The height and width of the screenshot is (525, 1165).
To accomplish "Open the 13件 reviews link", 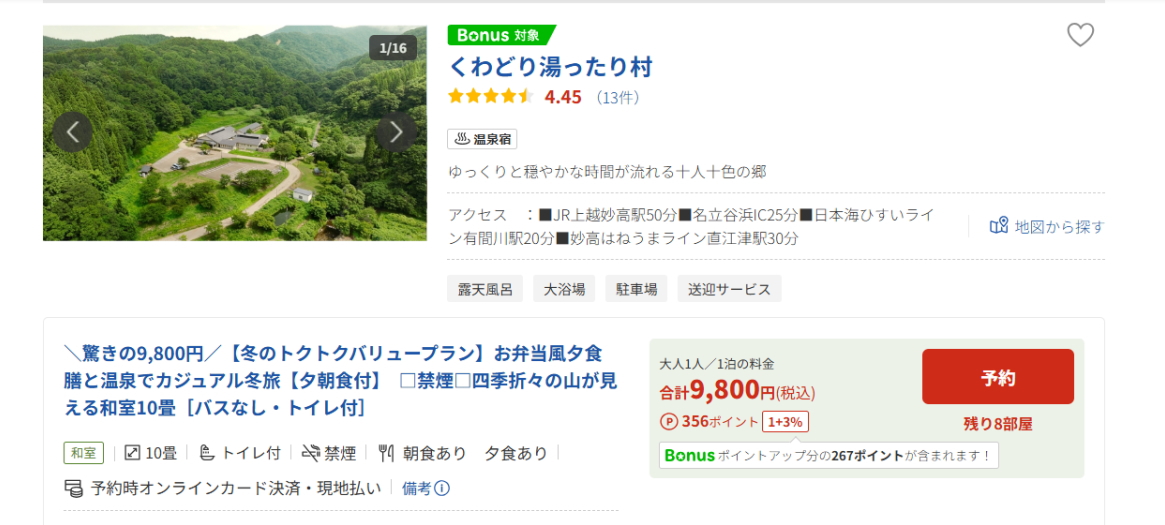I will click(x=617, y=97).
